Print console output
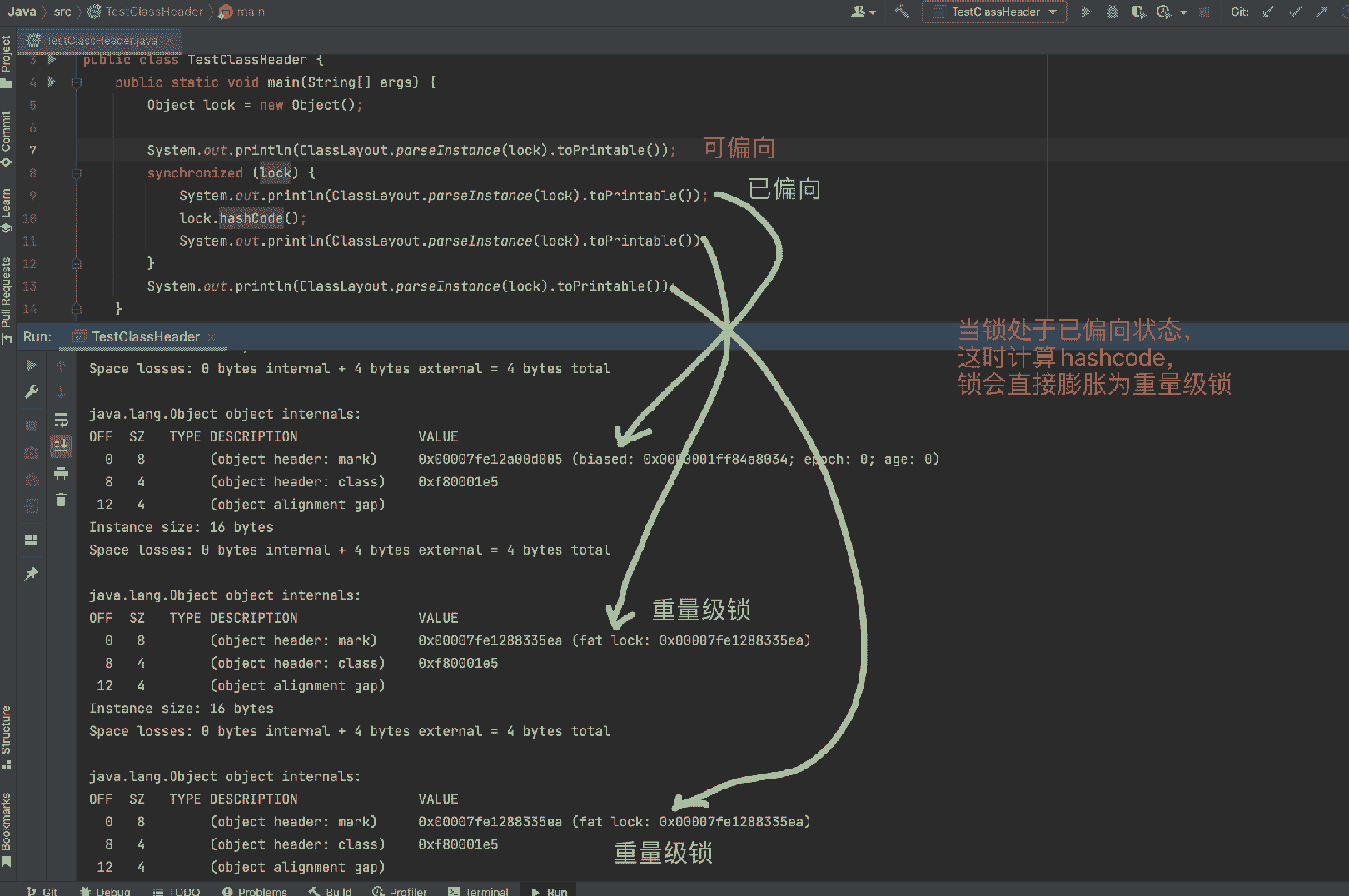This screenshot has width=1349, height=896. (x=61, y=474)
